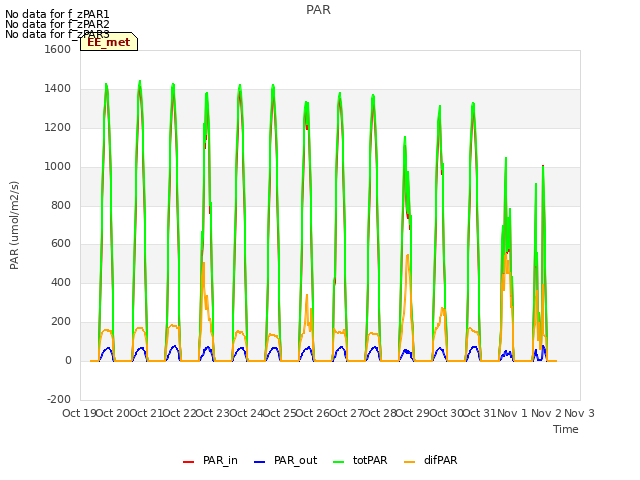This screenshot has height=480, width=640.
Task: Click the 600 y-axis tick label
Action: click(61, 244)
